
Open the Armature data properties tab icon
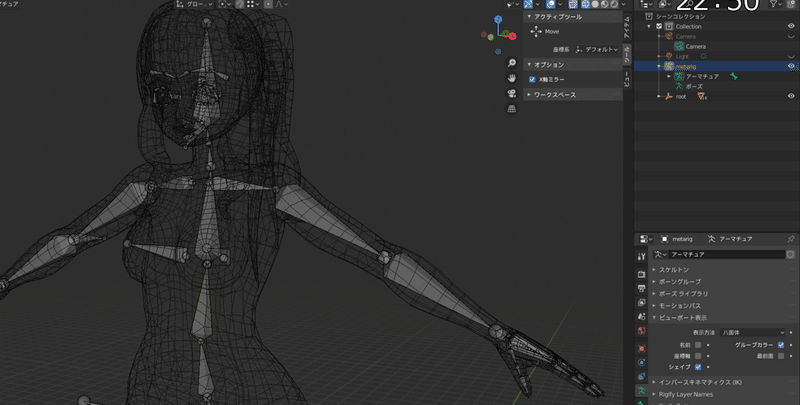point(642,391)
